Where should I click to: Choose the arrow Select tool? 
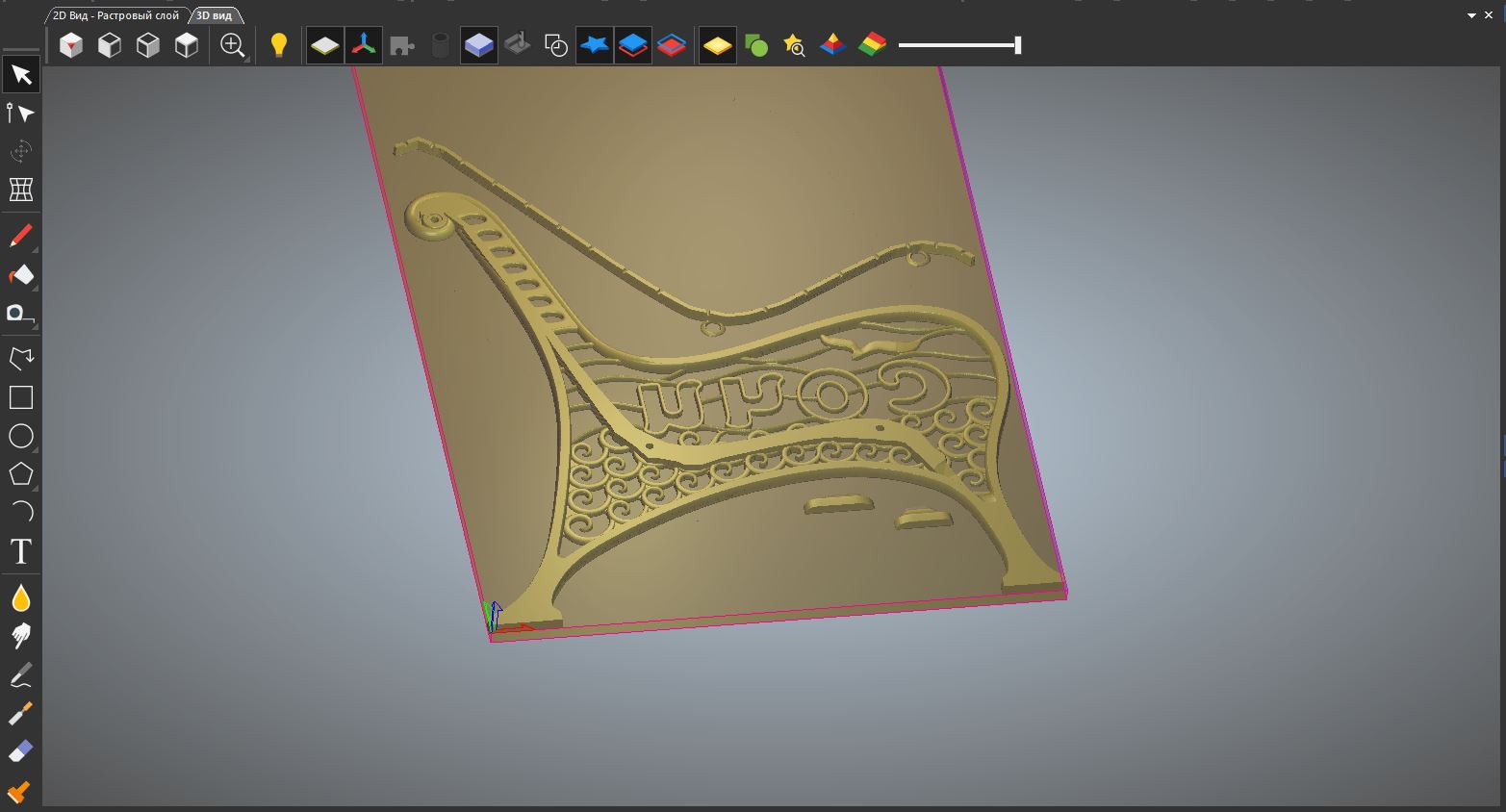tap(21, 75)
